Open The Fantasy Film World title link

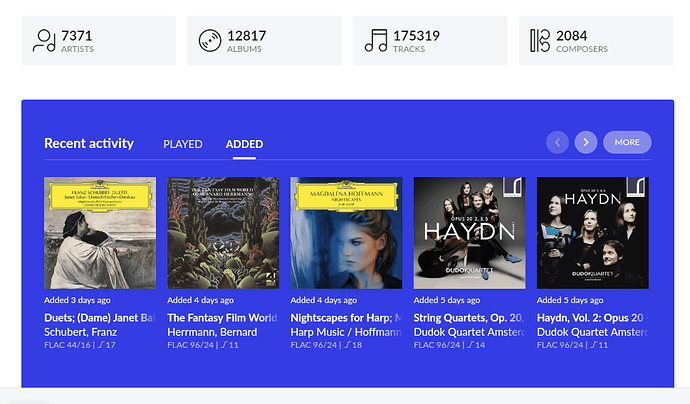point(223,318)
